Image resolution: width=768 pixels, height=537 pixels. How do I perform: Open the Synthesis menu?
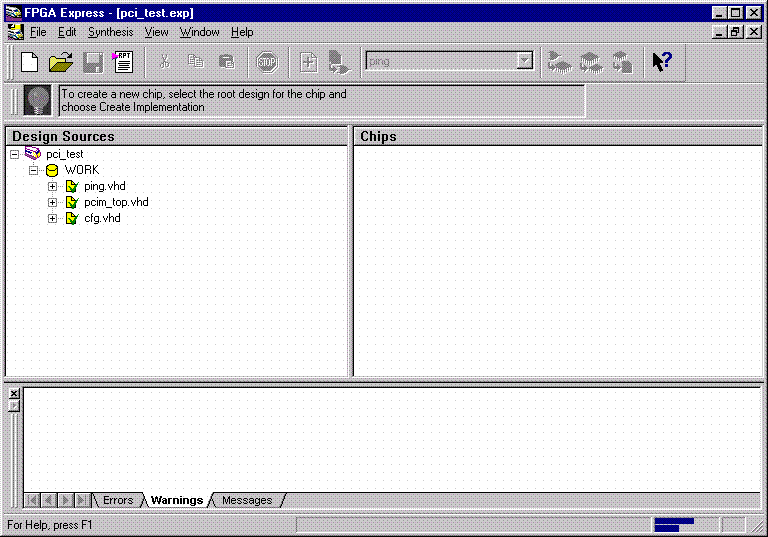[110, 32]
